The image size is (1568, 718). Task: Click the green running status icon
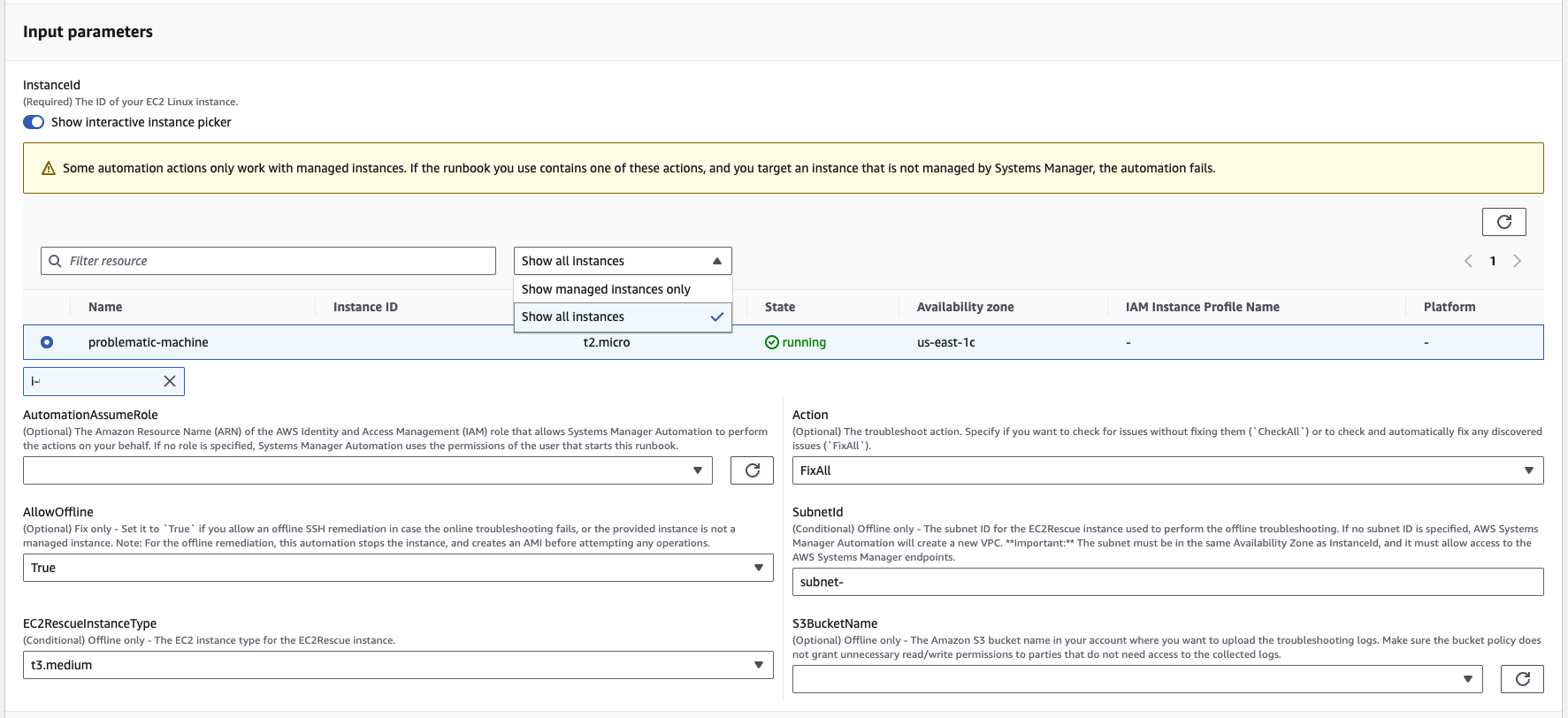coord(771,342)
